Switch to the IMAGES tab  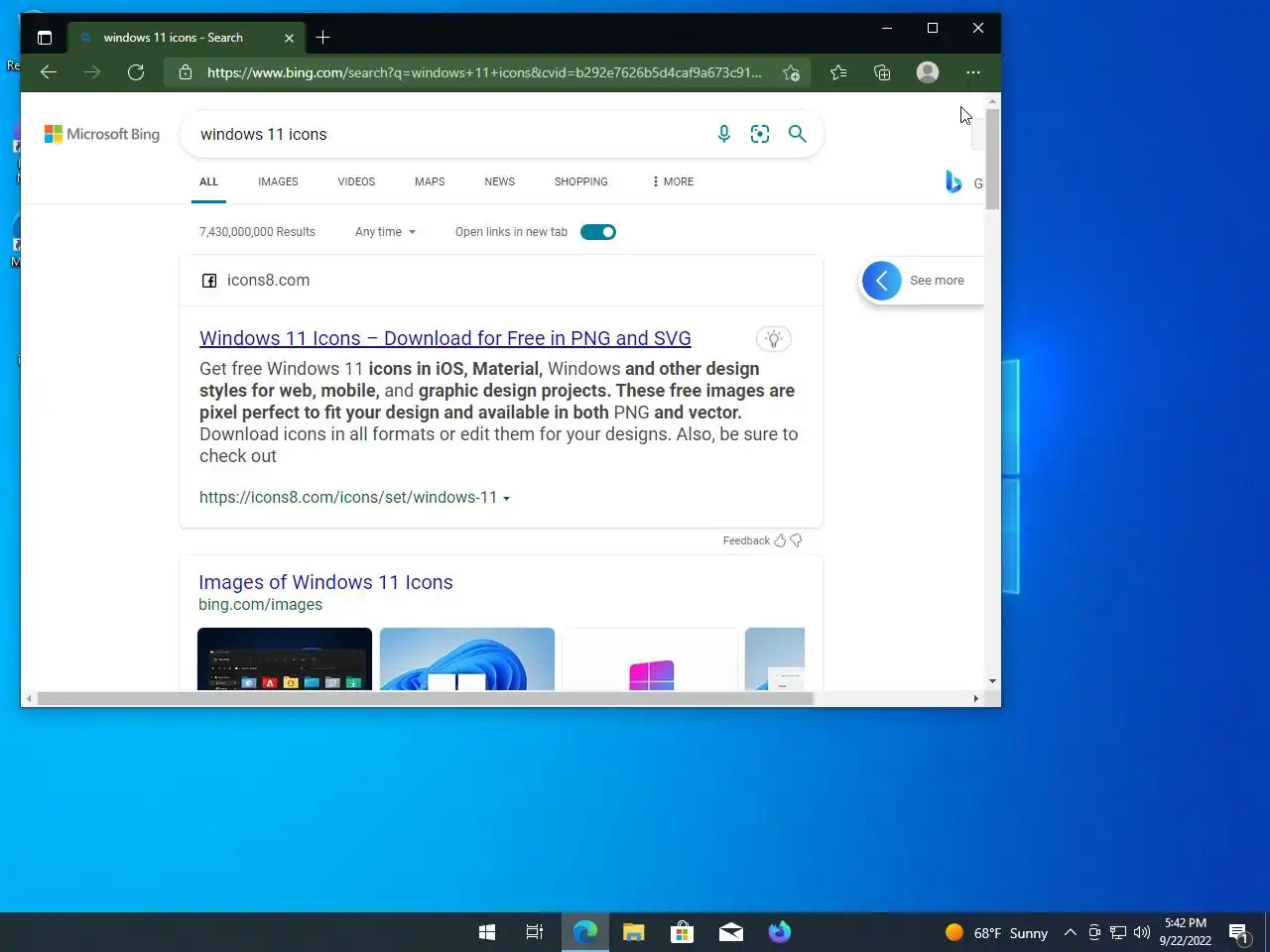click(x=278, y=181)
